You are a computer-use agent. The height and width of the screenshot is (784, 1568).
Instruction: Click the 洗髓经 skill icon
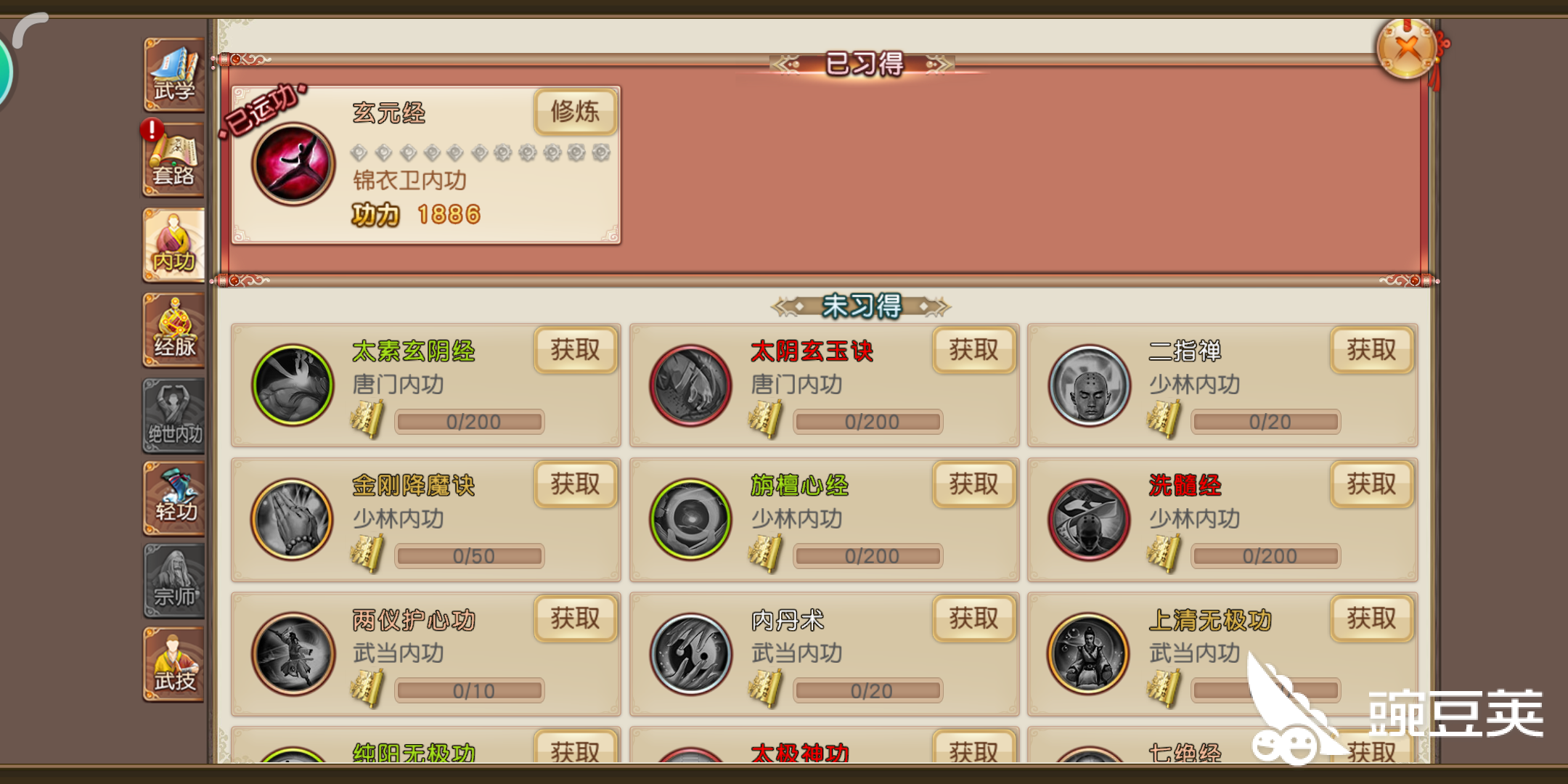point(1089,519)
